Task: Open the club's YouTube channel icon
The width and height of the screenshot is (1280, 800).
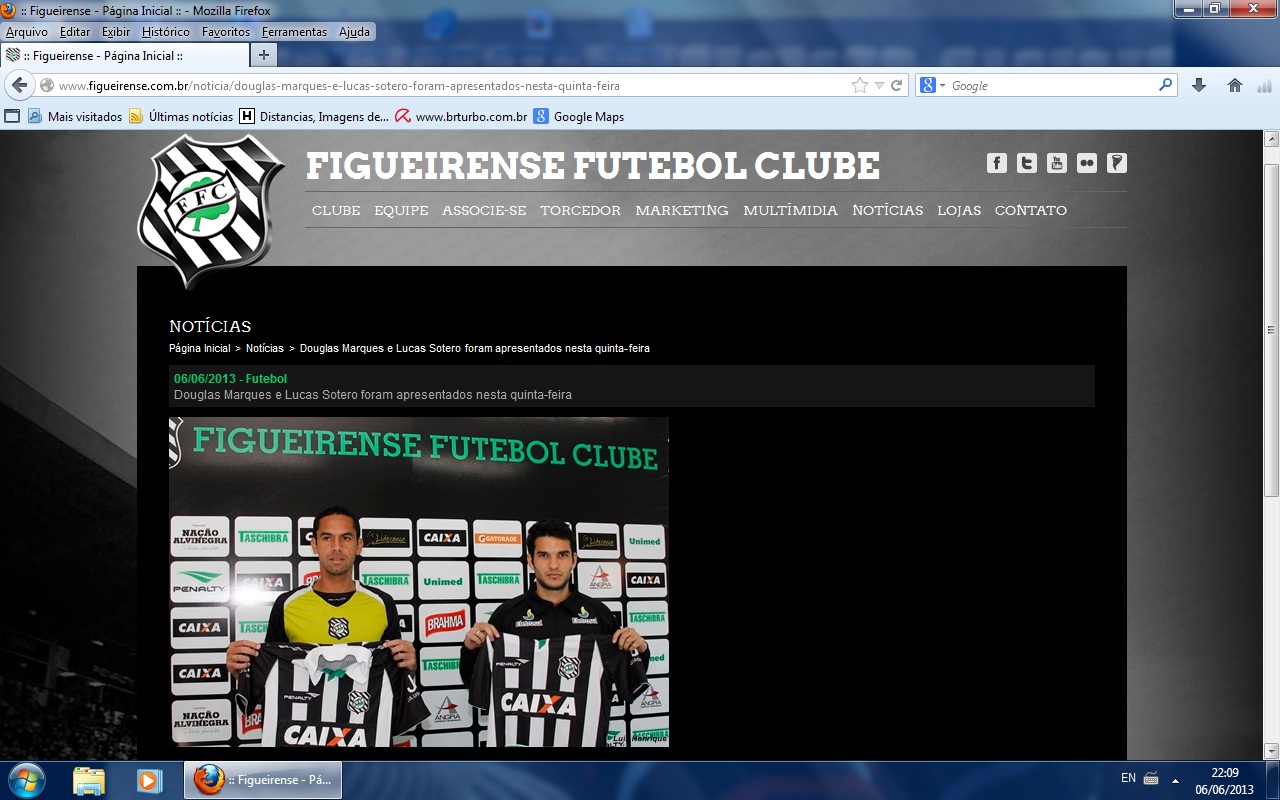Action: (1056, 163)
